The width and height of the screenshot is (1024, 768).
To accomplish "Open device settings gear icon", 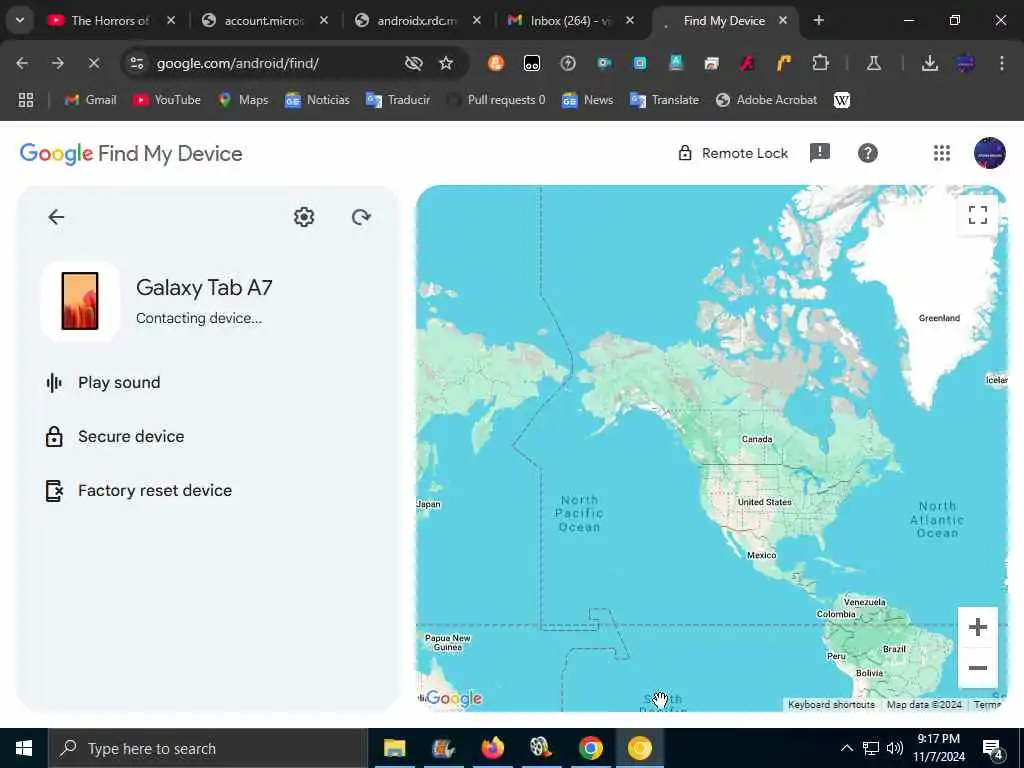I will (304, 217).
